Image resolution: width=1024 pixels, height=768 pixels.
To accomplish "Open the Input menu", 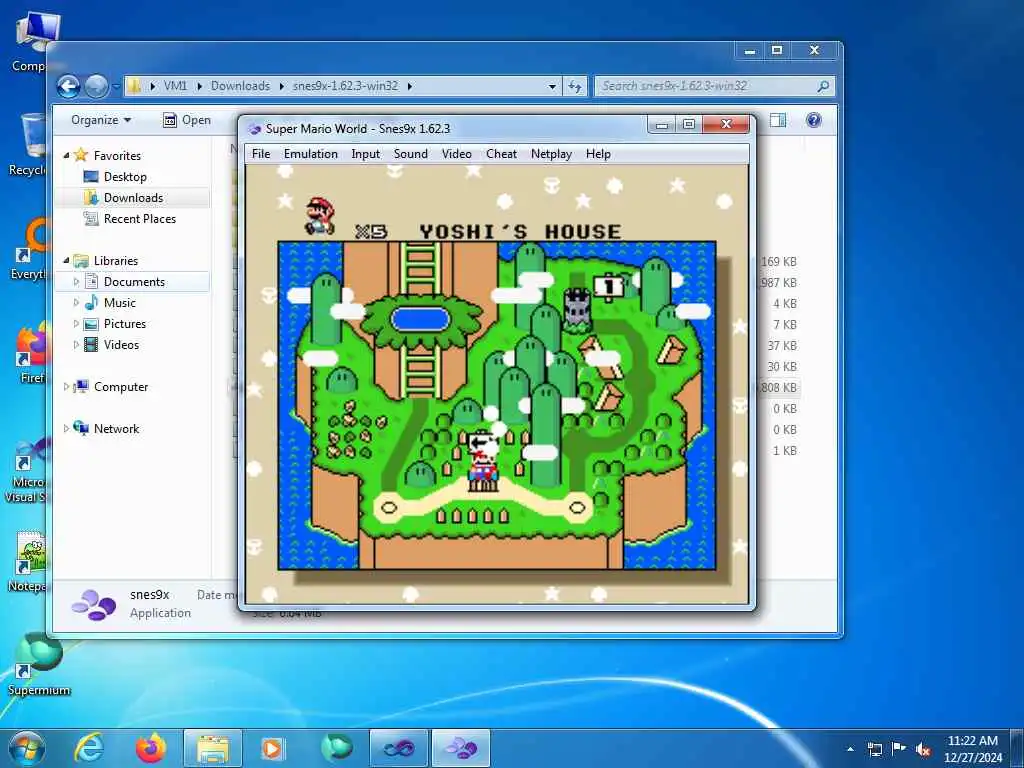I will pyautogui.click(x=365, y=154).
